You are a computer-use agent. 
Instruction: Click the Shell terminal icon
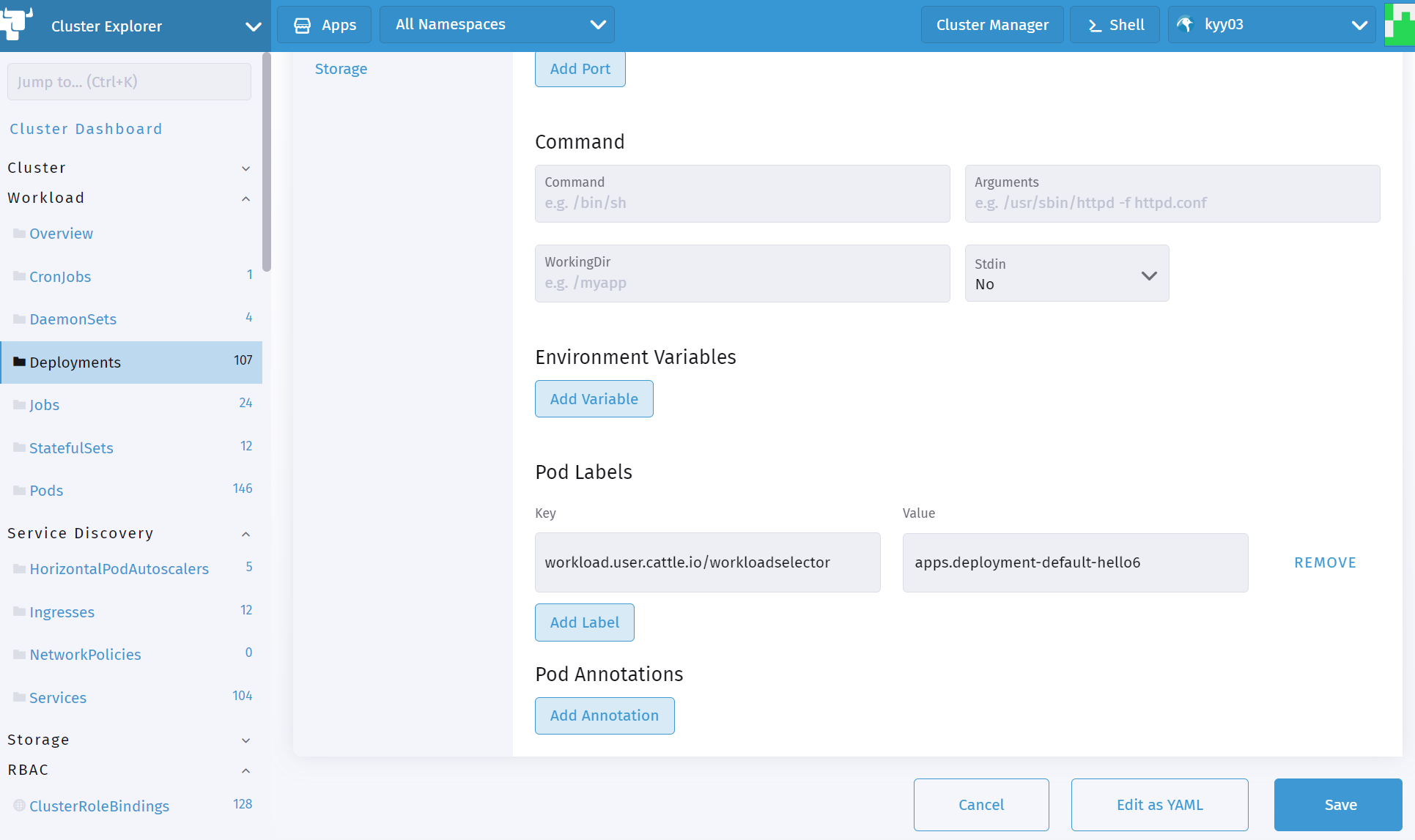click(1095, 26)
